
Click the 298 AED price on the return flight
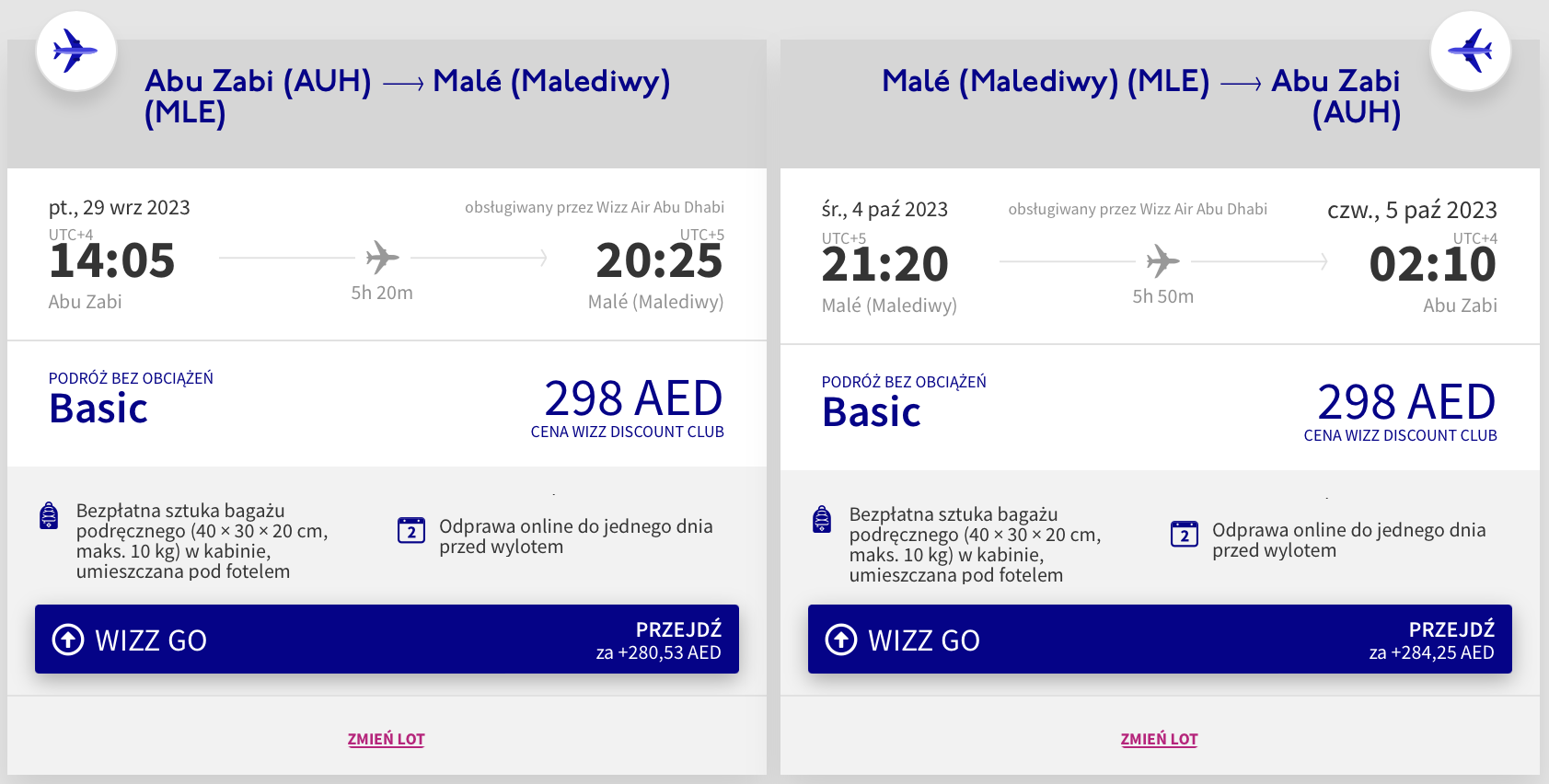point(1406,402)
